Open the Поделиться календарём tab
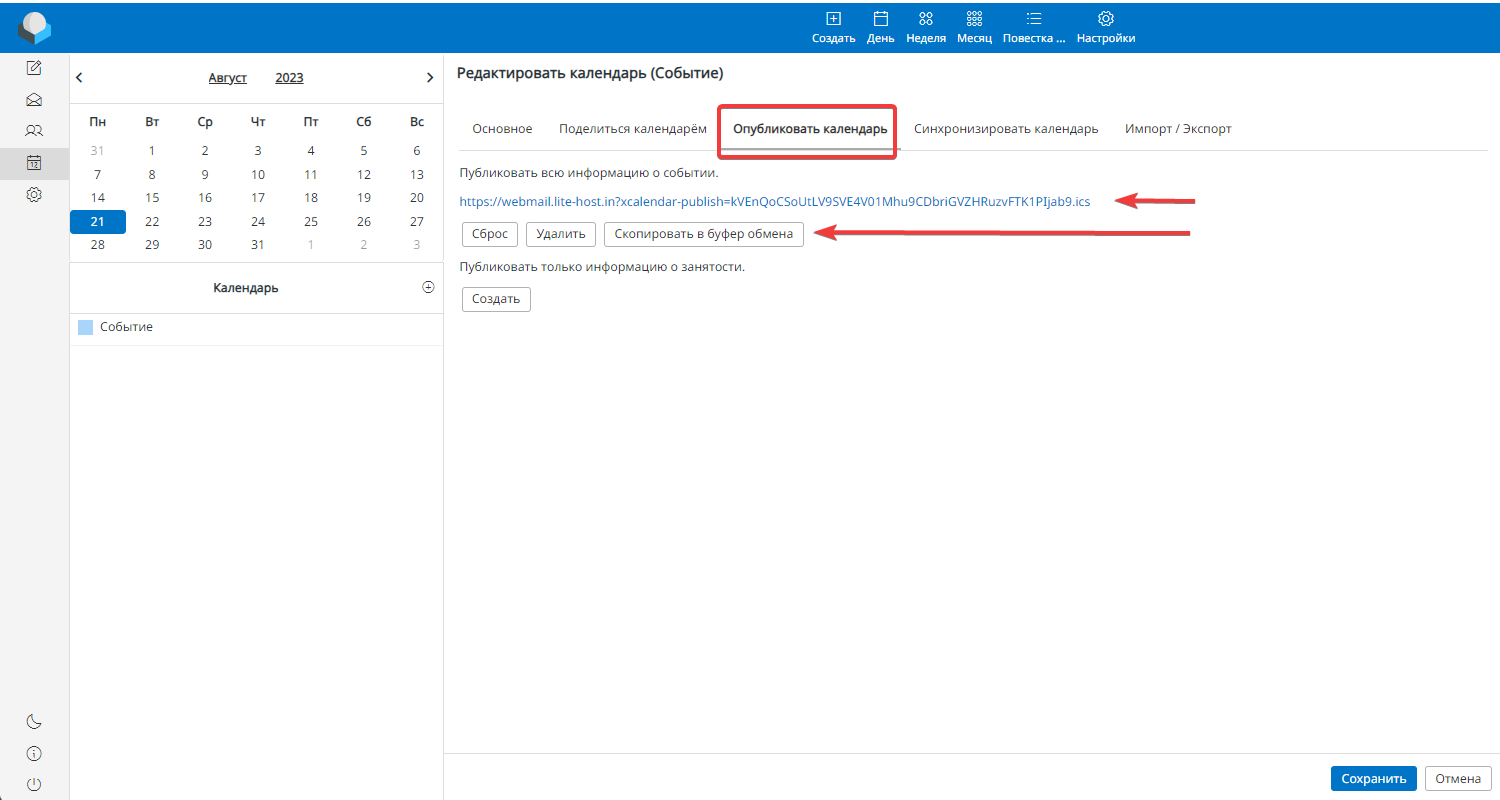 [633, 129]
